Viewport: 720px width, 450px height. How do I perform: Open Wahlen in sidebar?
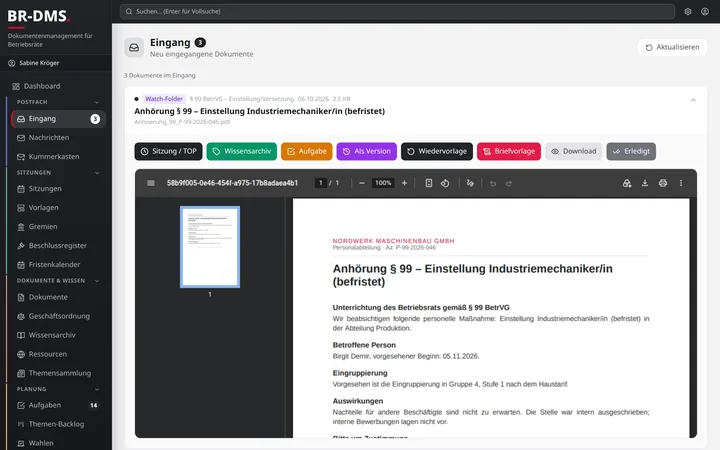pos(58,443)
